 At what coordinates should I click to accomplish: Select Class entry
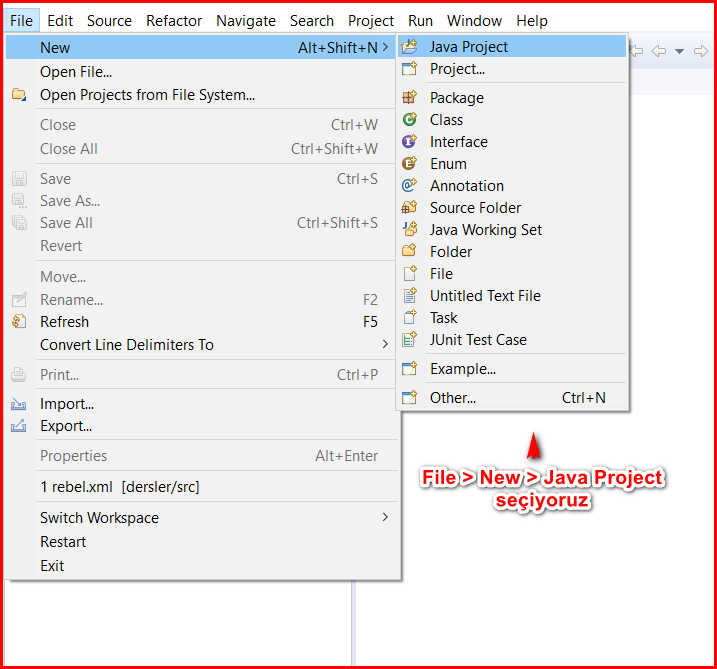(512, 119)
